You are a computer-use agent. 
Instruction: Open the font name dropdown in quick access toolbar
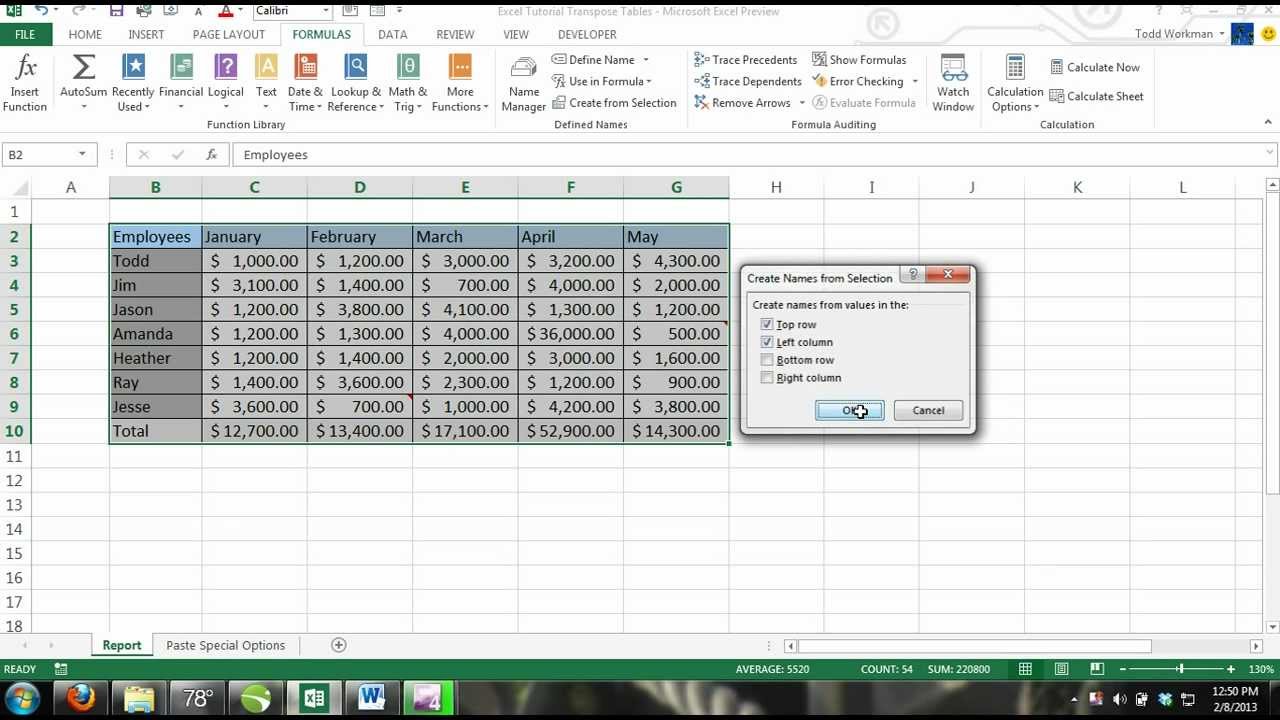pos(326,10)
